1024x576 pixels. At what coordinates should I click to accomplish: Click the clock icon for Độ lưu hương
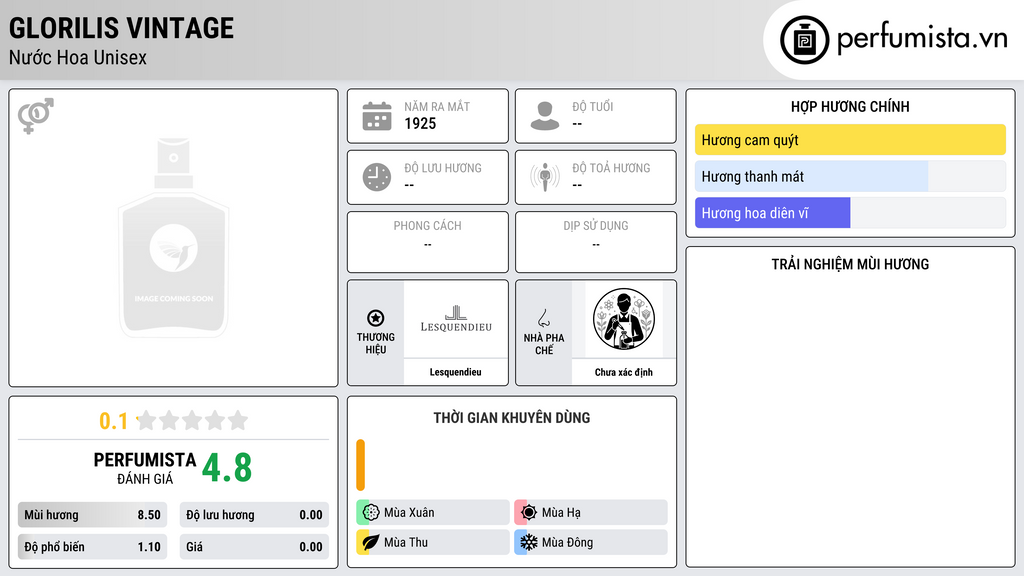coord(377,177)
